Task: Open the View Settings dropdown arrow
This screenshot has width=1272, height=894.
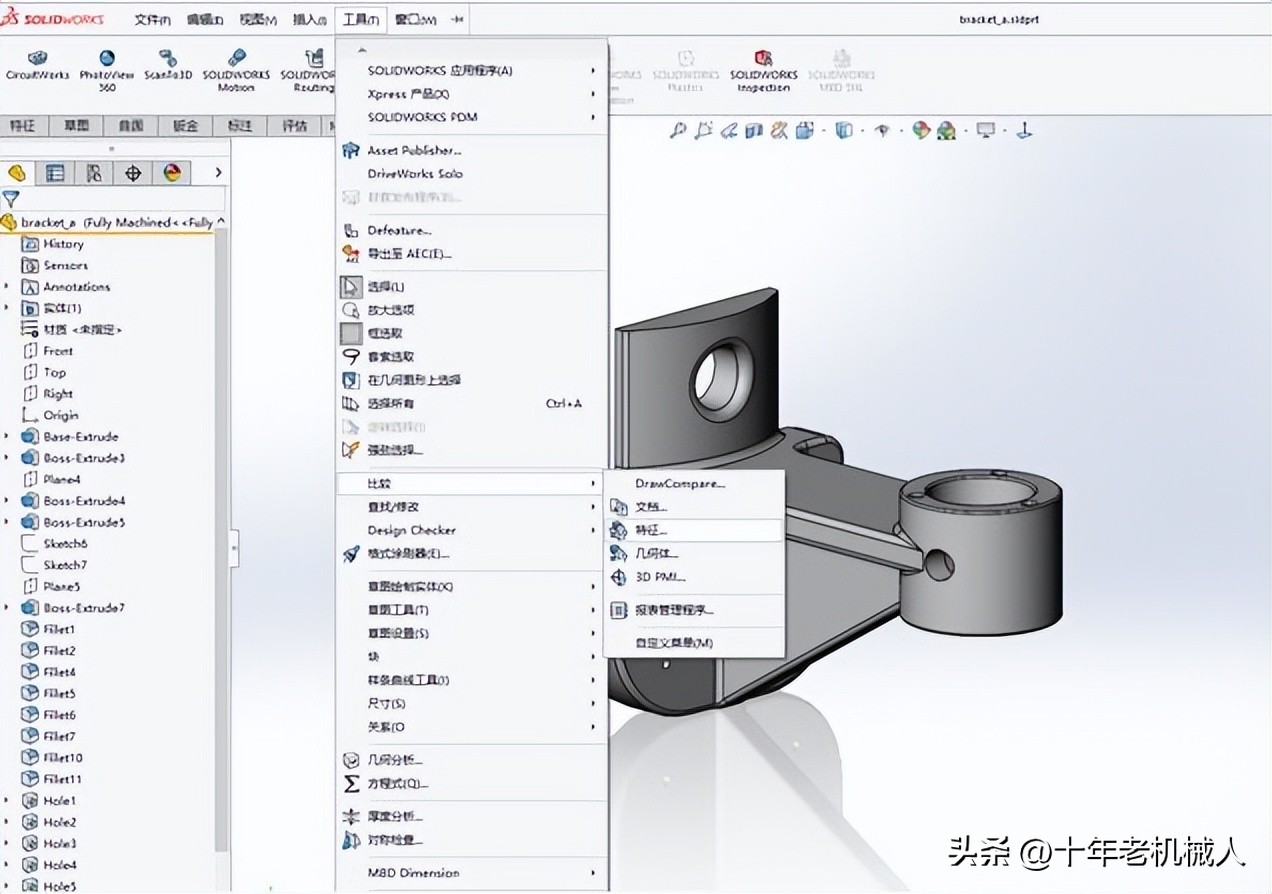Action: (1003, 129)
